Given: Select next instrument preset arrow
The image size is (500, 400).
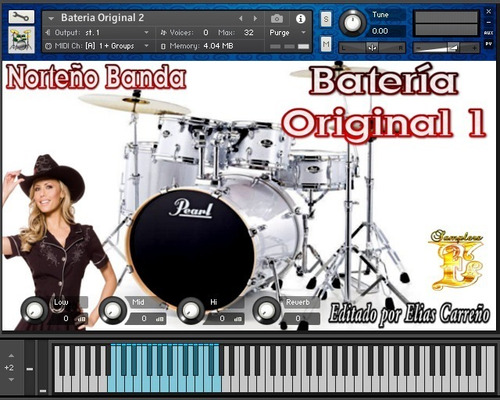Looking at the screenshot, I should click(255, 18).
